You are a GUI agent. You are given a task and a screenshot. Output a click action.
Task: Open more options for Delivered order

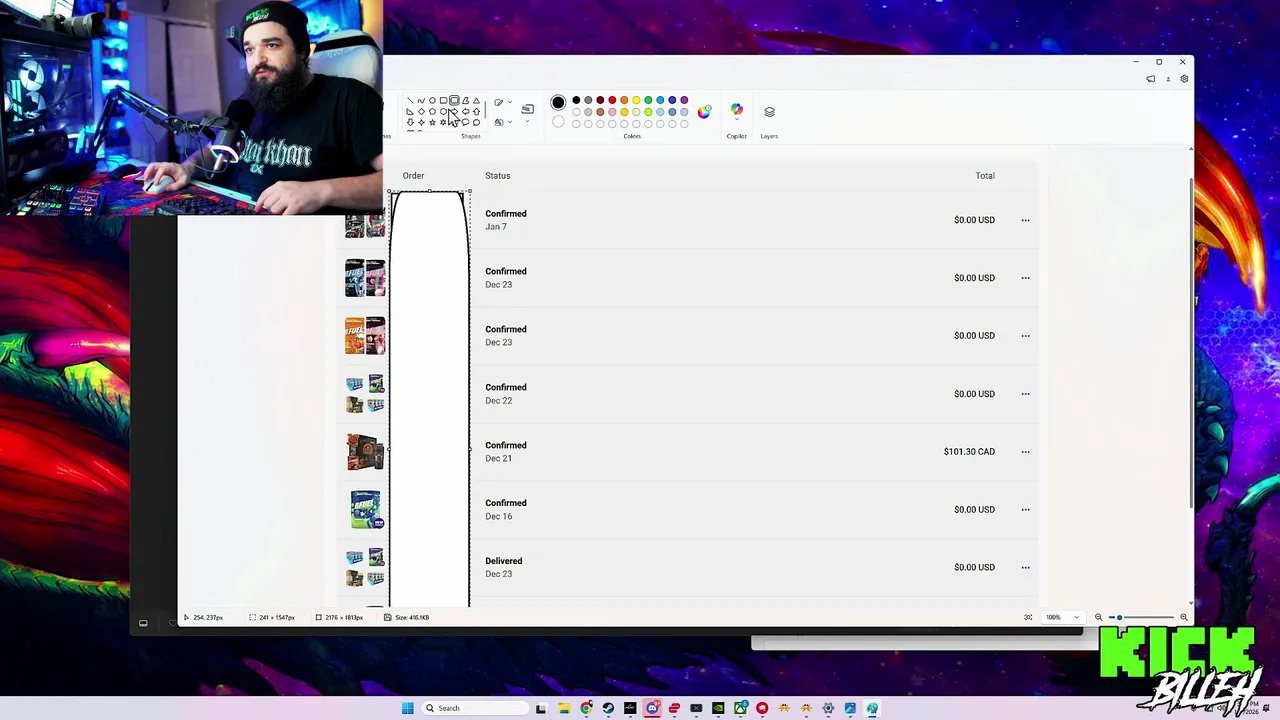pyautogui.click(x=1025, y=568)
